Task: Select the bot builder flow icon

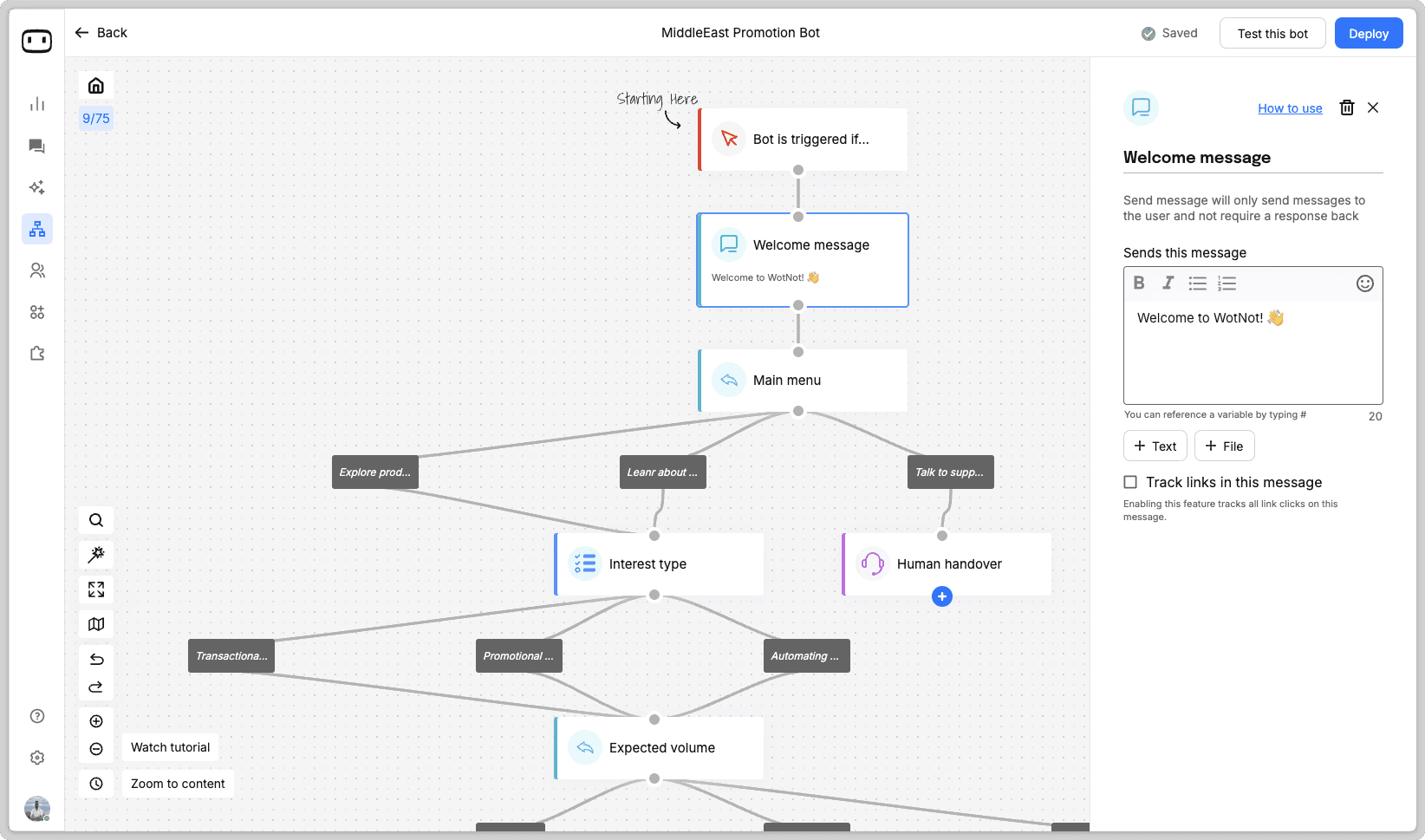Action: tap(37, 229)
